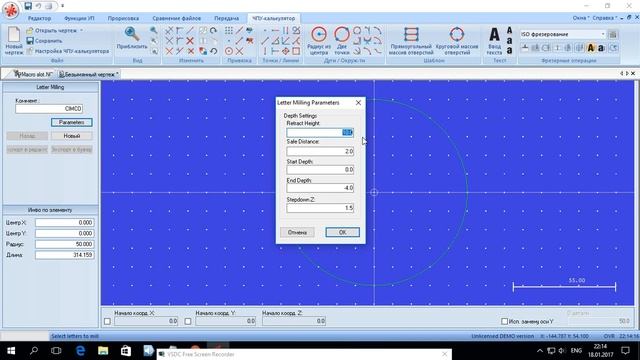
Task: Click the End Depth field showing -4.0
Action: coord(320,188)
